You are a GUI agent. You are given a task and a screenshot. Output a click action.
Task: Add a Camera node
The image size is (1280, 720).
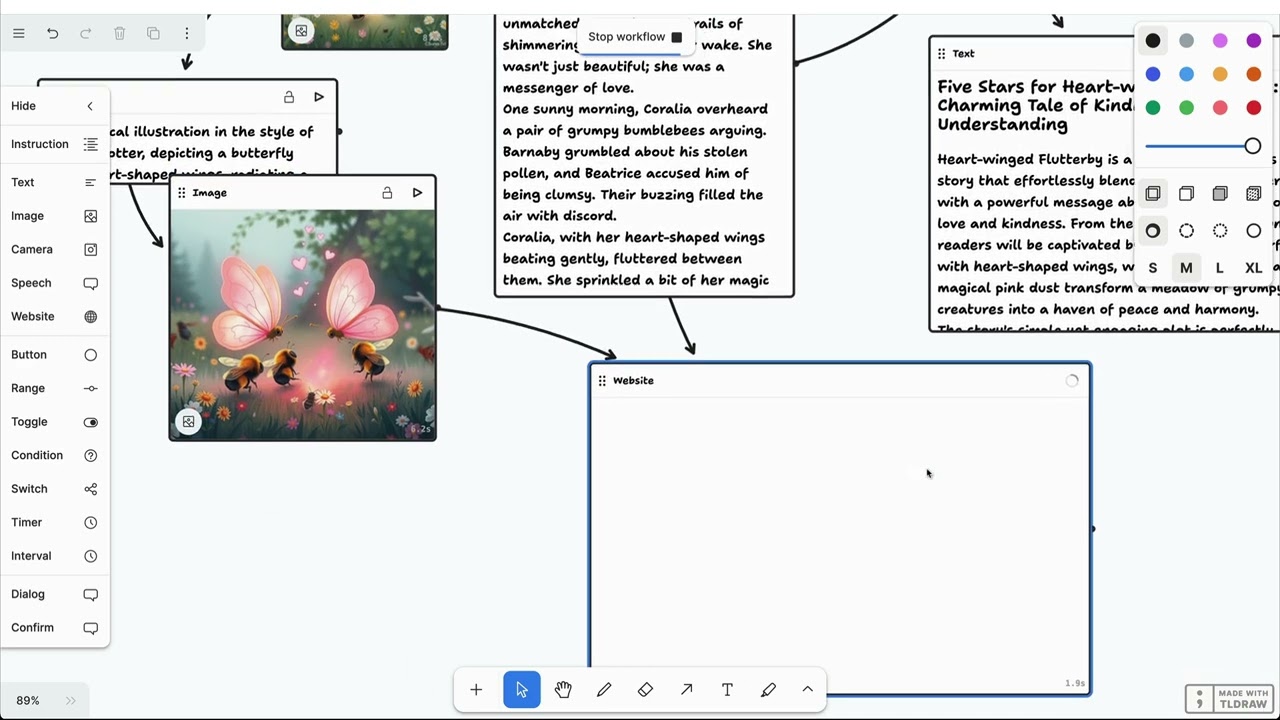pos(55,249)
